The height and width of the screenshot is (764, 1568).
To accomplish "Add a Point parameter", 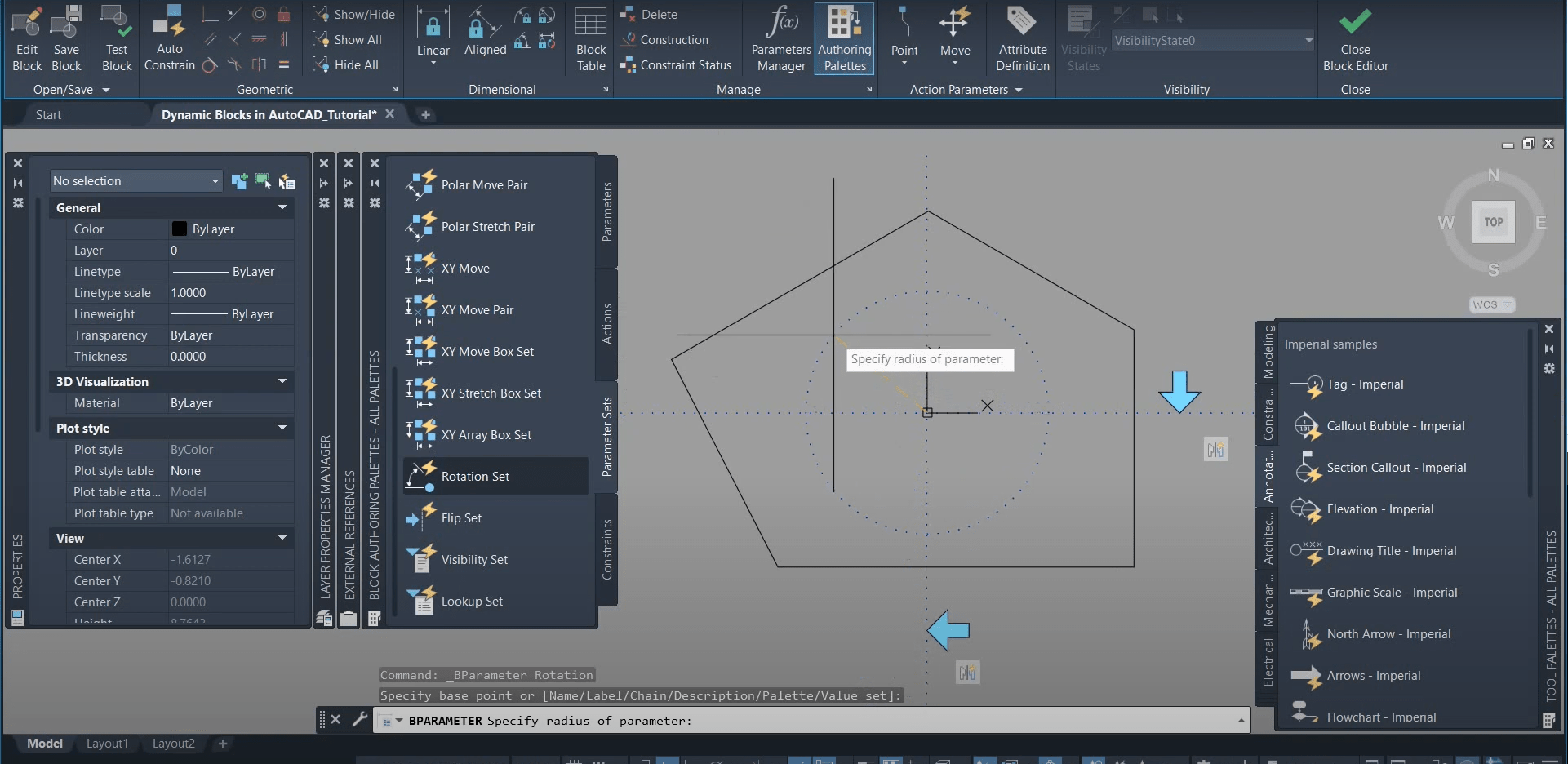I will [x=904, y=33].
